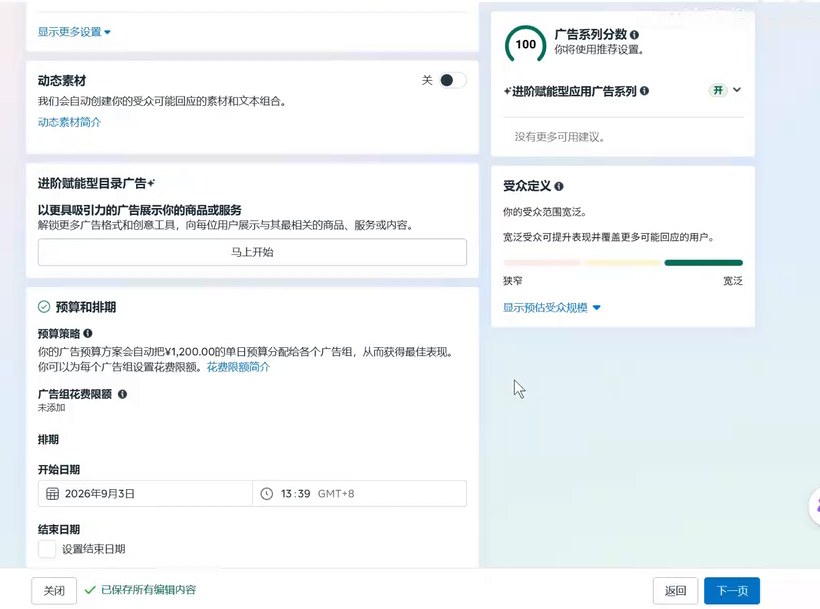Click the 马上开始 button

coord(252,252)
